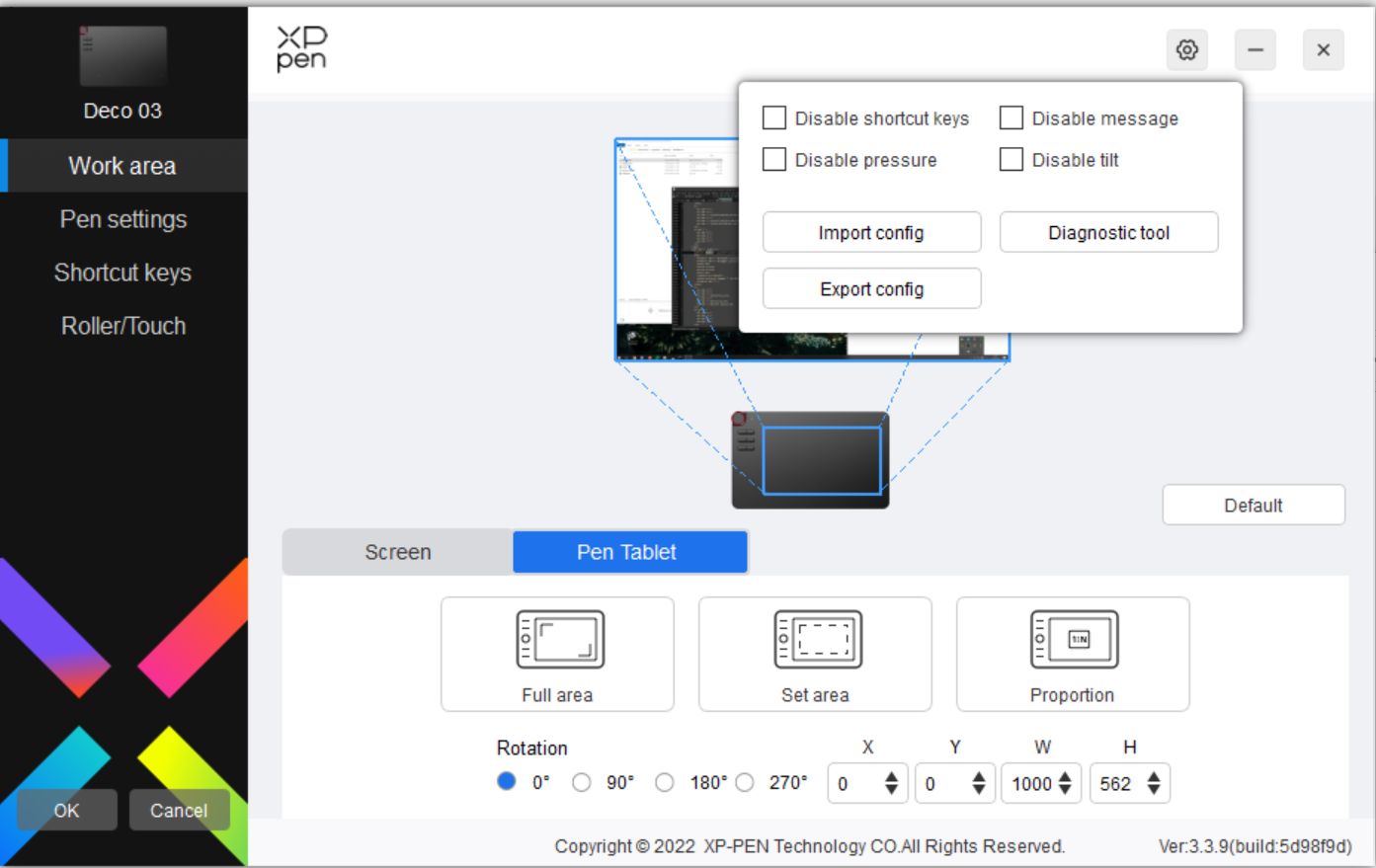Open the settings gear icon

pos(1186,49)
